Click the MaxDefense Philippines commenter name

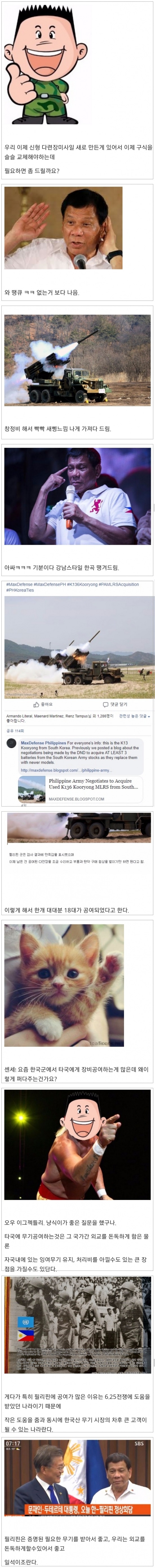click(43, 743)
